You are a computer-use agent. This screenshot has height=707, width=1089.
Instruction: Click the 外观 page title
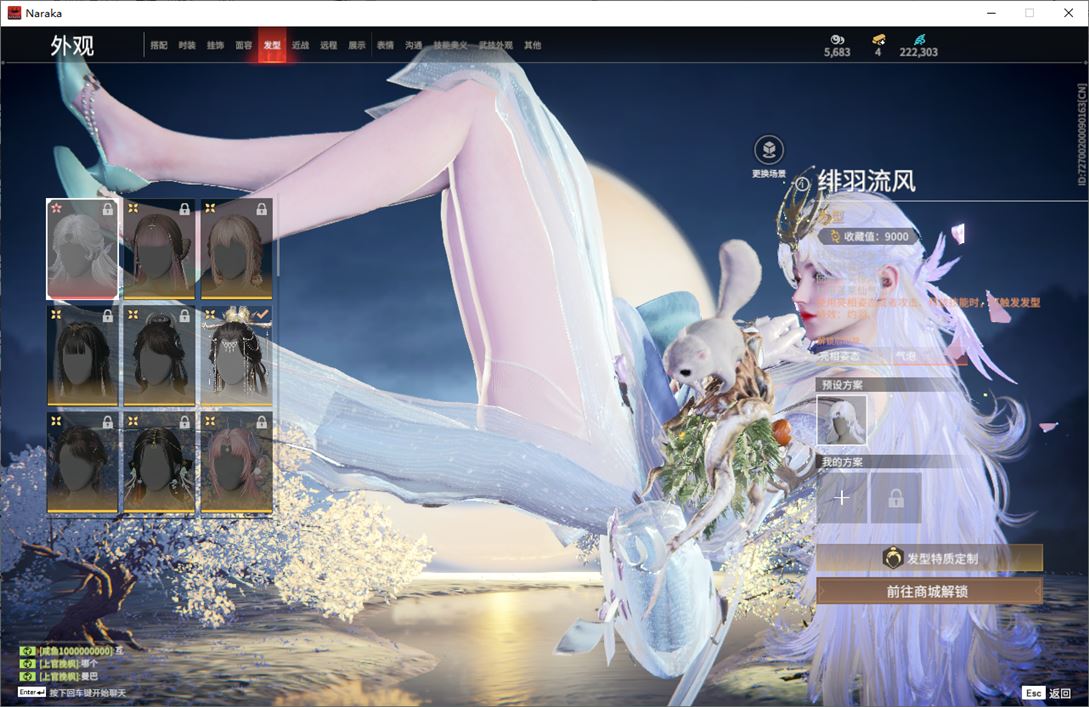(72, 46)
